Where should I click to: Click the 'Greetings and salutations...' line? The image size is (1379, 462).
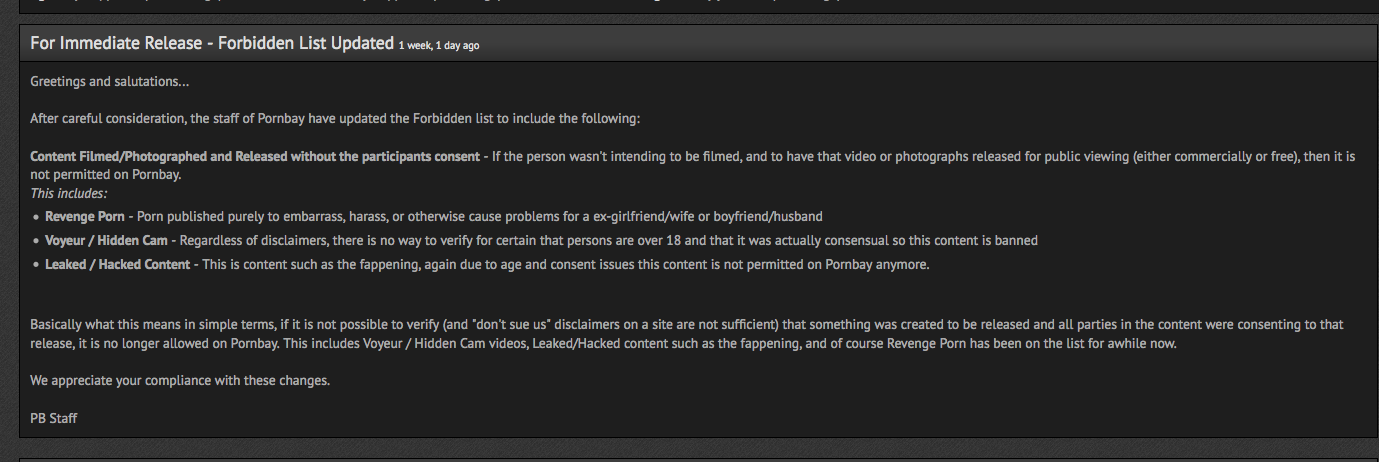pos(110,81)
